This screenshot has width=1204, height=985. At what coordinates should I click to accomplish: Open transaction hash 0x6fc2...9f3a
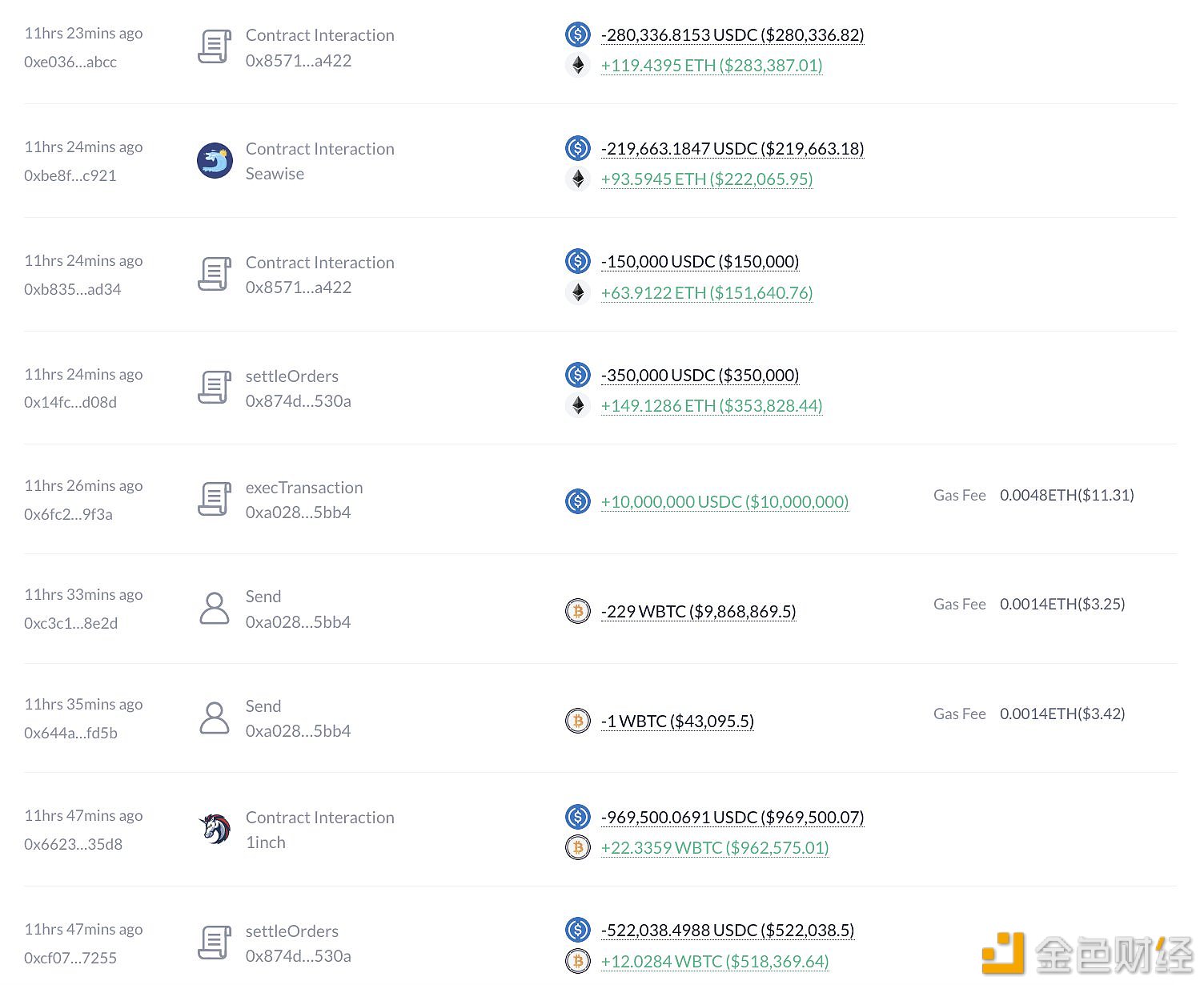(68, 514)
